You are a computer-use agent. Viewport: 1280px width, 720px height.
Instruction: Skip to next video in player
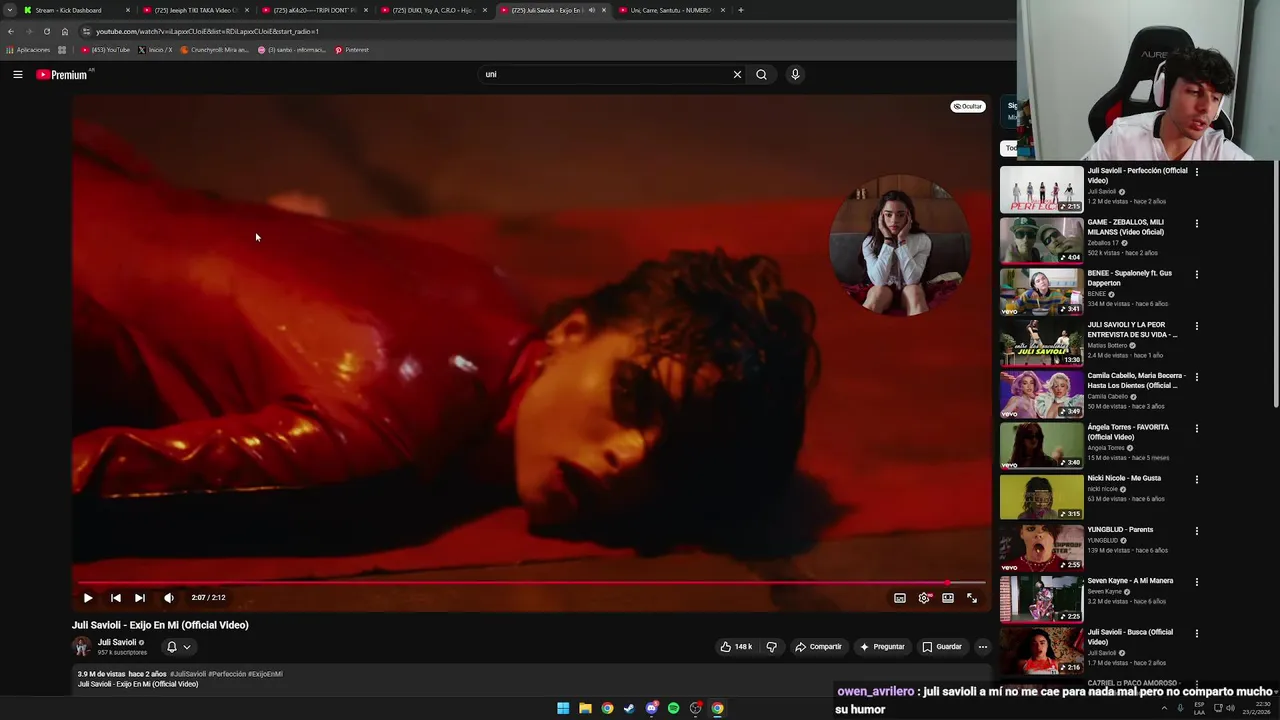(x=140, y=598)
